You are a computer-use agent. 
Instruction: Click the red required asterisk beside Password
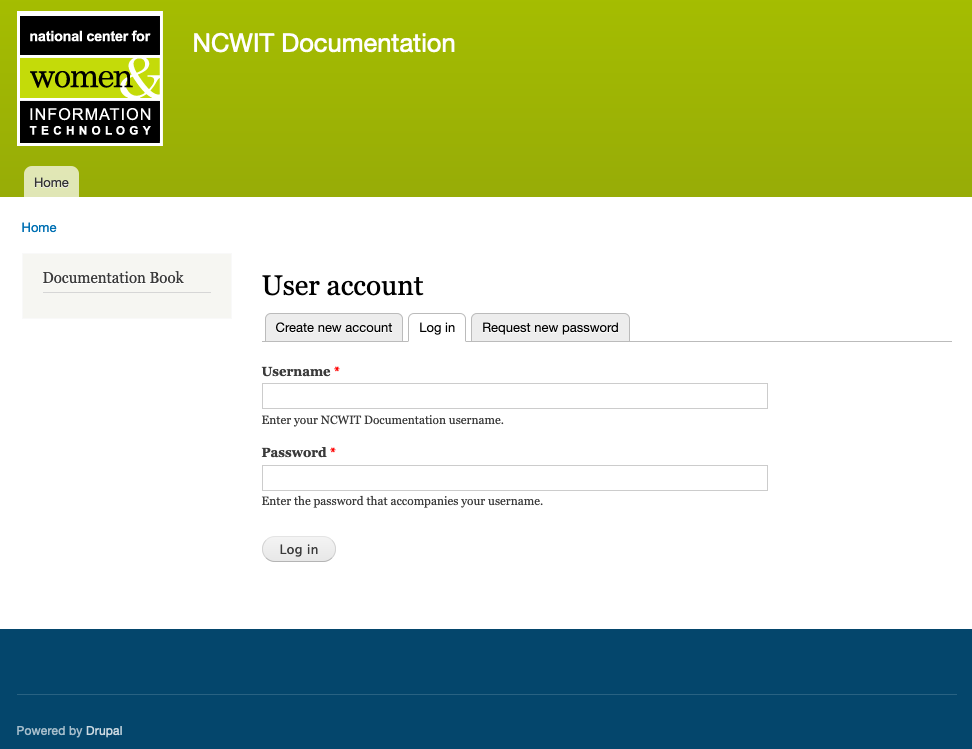coord(333,452)
